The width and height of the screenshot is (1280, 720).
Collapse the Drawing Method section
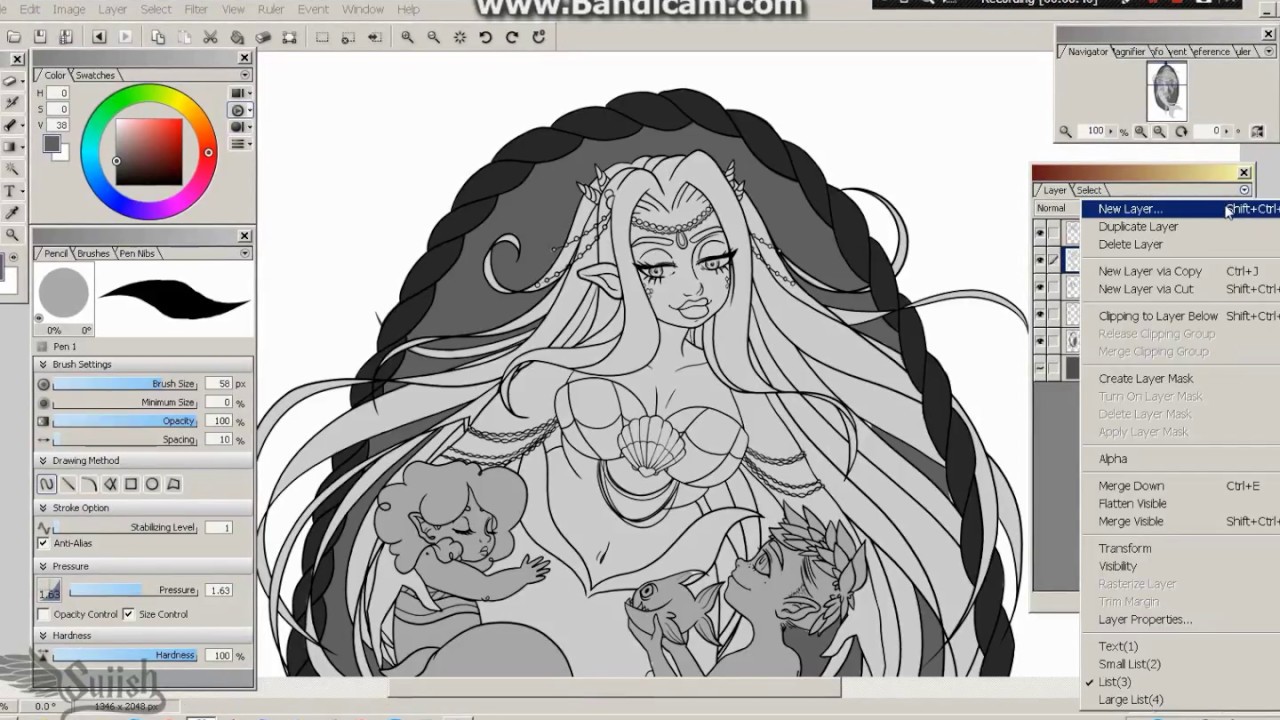pyautogui.click(x=43, y=460)
